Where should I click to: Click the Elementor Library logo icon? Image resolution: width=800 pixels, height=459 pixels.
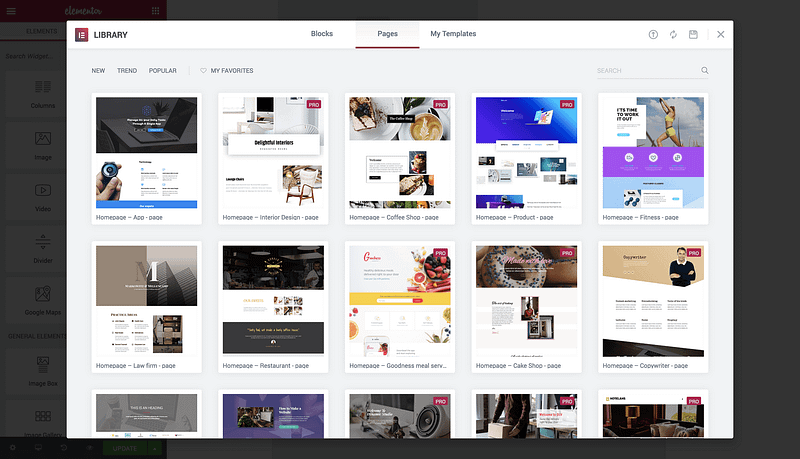pos(82,35)
